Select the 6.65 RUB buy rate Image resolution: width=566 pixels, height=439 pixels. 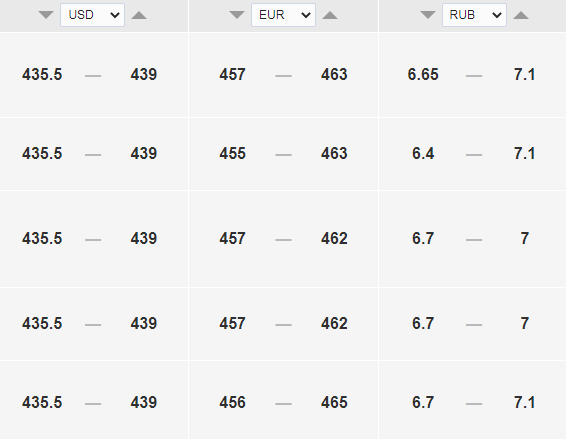tap(423, 74)
